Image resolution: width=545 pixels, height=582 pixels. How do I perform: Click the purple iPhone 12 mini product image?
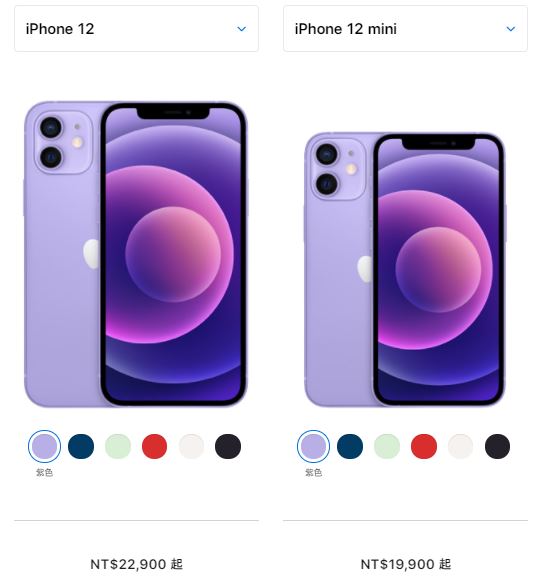click(x=405, y=270)
